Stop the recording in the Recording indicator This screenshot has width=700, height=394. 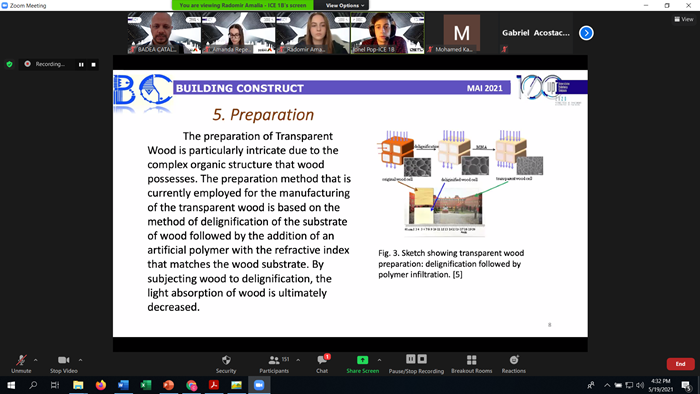[93, 64]
